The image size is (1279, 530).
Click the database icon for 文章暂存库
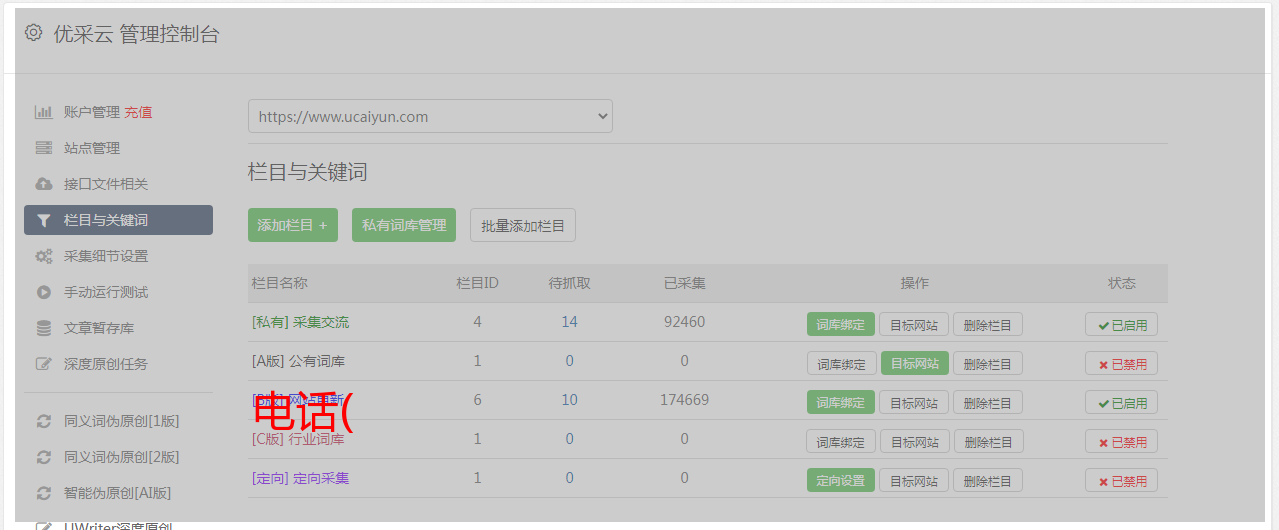click(x=44, y=328)
